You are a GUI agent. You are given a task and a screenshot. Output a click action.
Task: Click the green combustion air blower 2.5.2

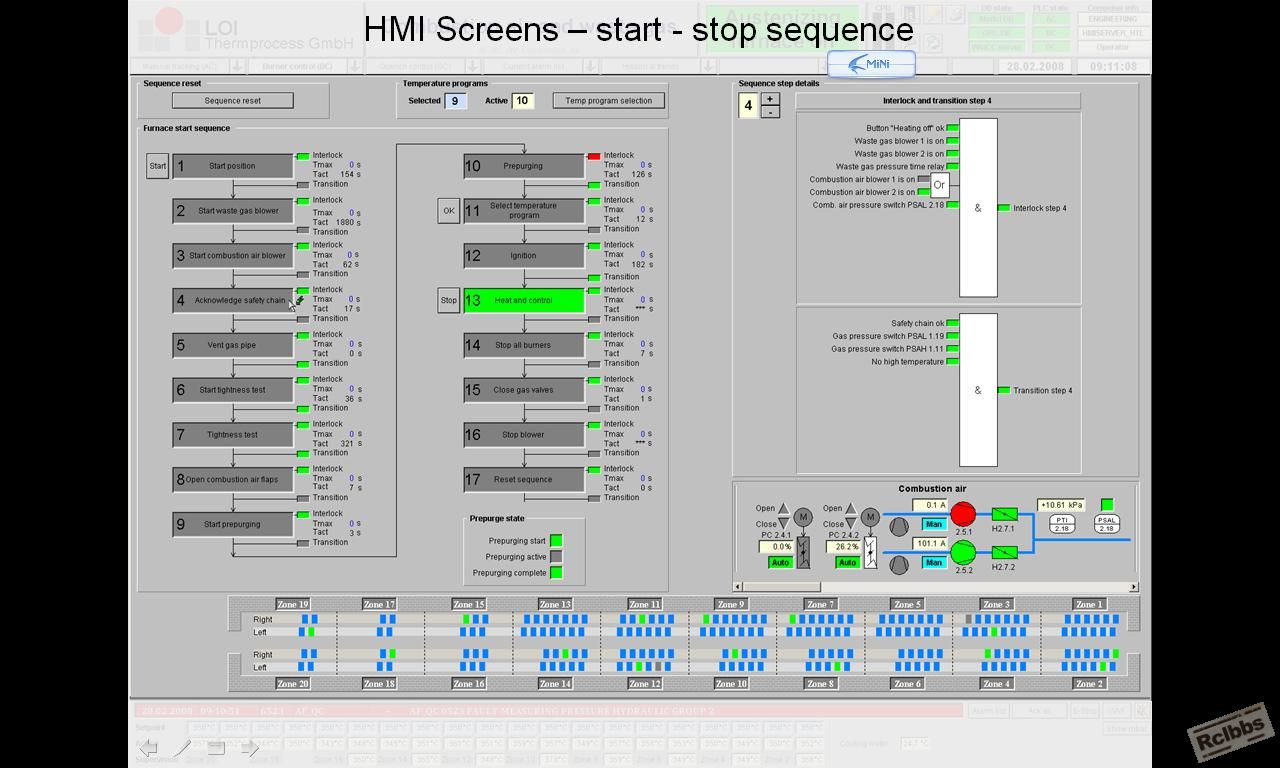click(962, 552)
